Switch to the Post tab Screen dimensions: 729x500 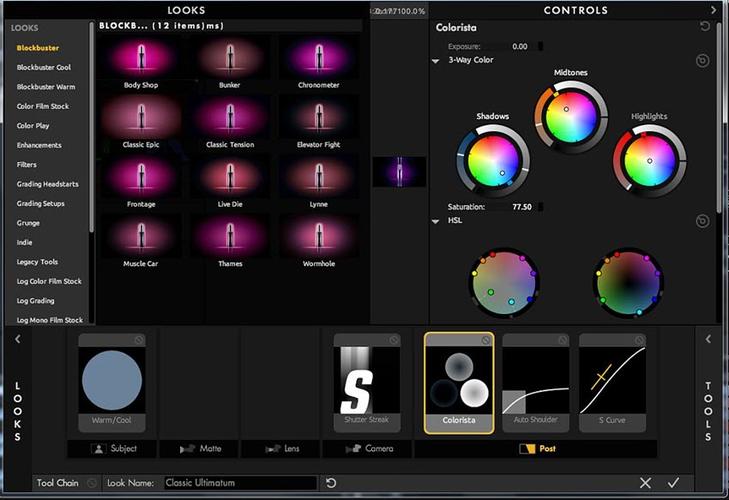tap(536, 449)
